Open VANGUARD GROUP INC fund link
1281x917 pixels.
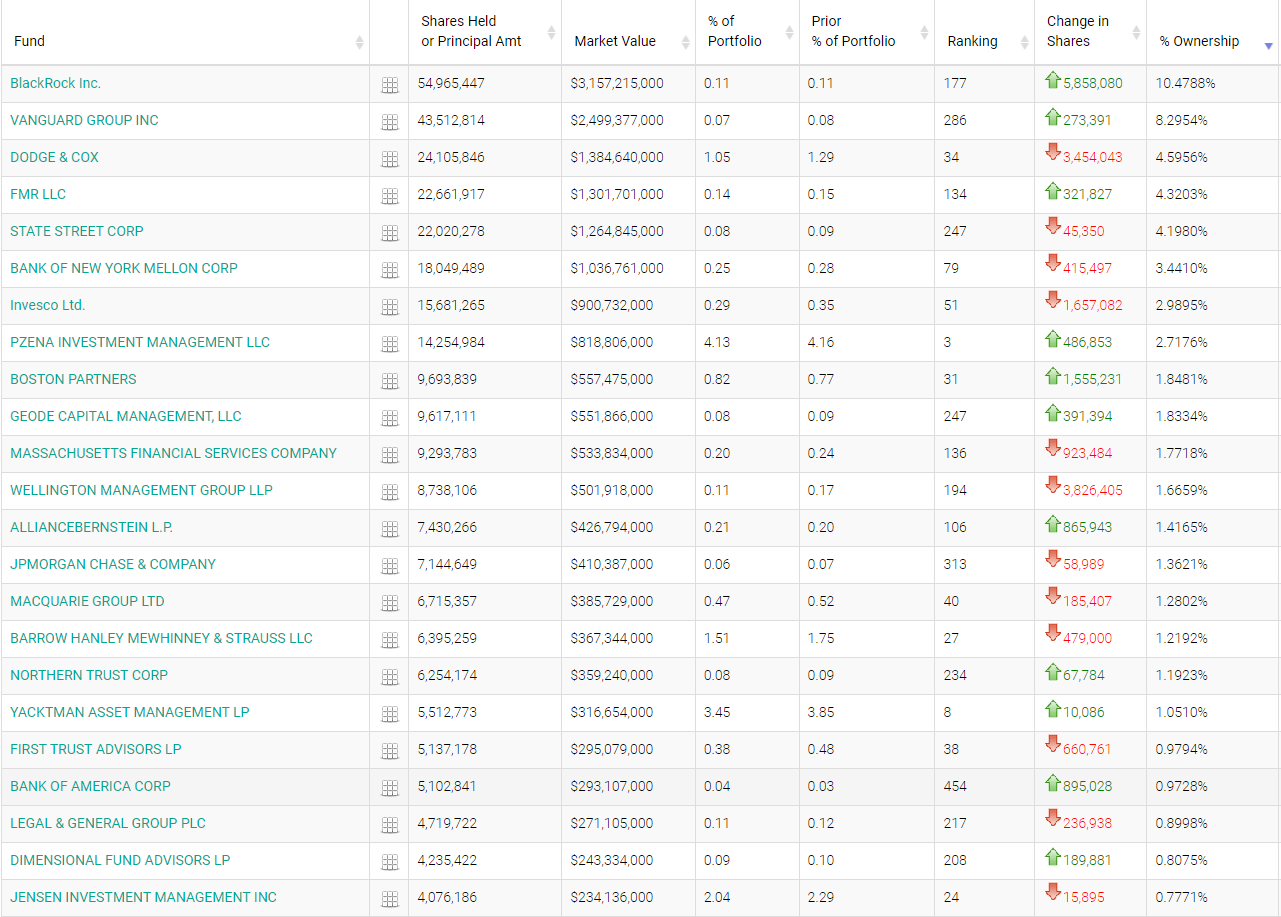[84, 120]
